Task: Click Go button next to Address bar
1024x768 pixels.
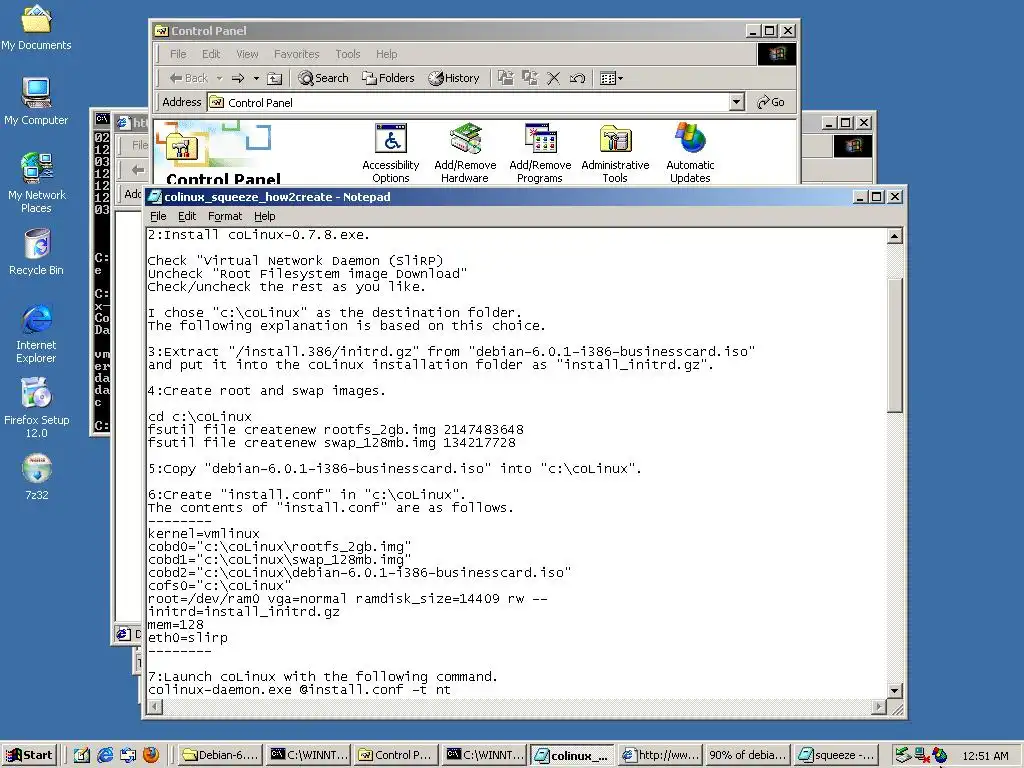Action: tap(771, 102)
